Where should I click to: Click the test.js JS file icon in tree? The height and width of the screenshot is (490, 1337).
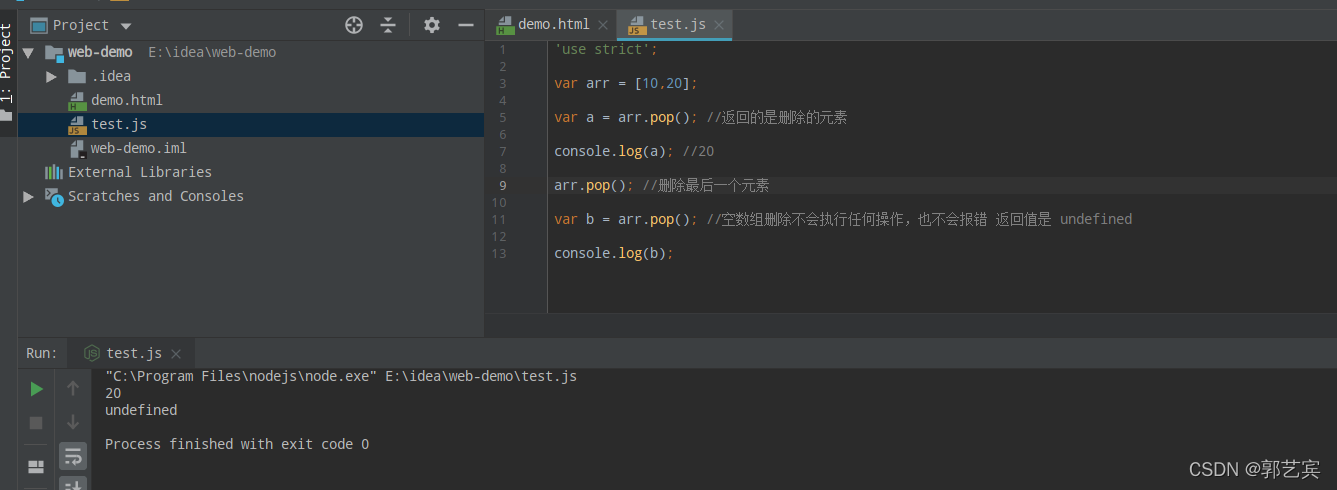tap(77, 124)
